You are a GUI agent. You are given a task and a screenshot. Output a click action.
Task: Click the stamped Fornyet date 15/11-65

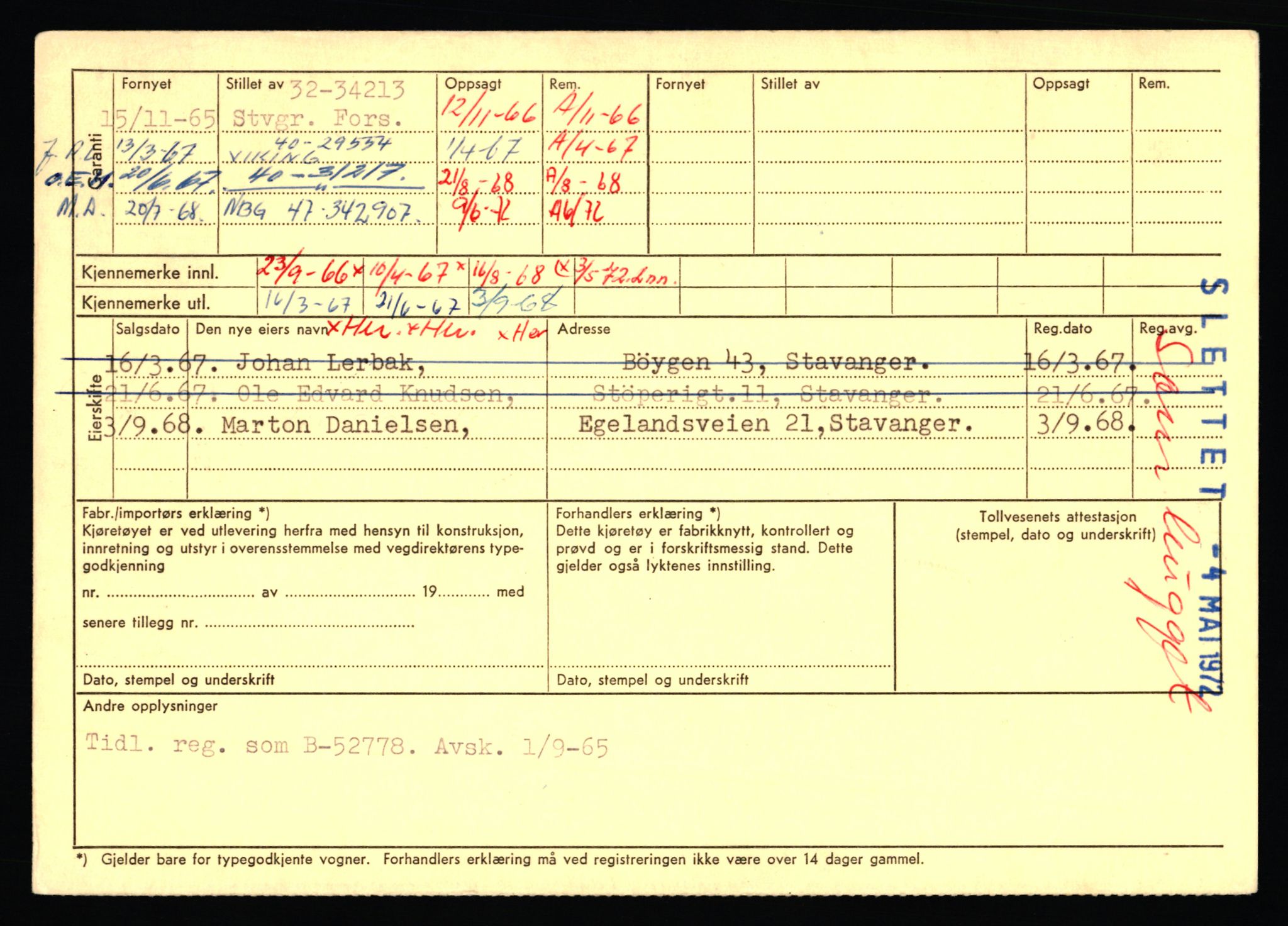tap(158, 119)
